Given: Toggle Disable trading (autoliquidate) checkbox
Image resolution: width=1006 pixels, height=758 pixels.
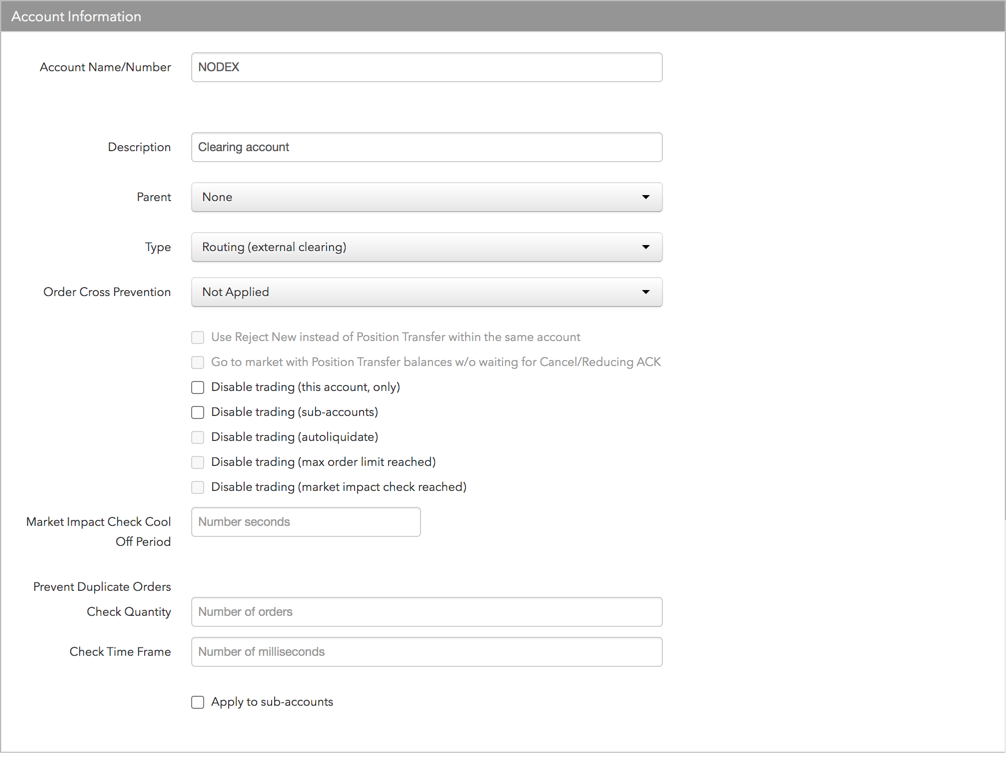Looking at the screenshot, I should point(198,438).
